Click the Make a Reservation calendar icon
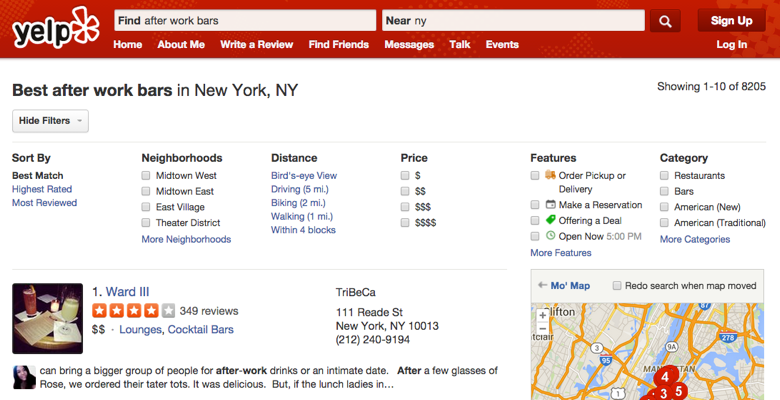 [550, 204]
